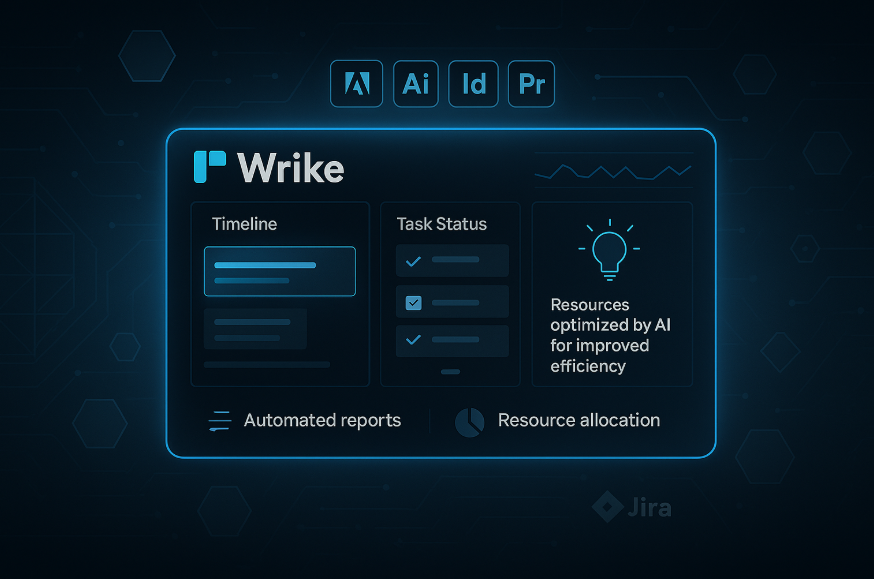
Task: Open Automated reports
Action: [x=322, y=420]
